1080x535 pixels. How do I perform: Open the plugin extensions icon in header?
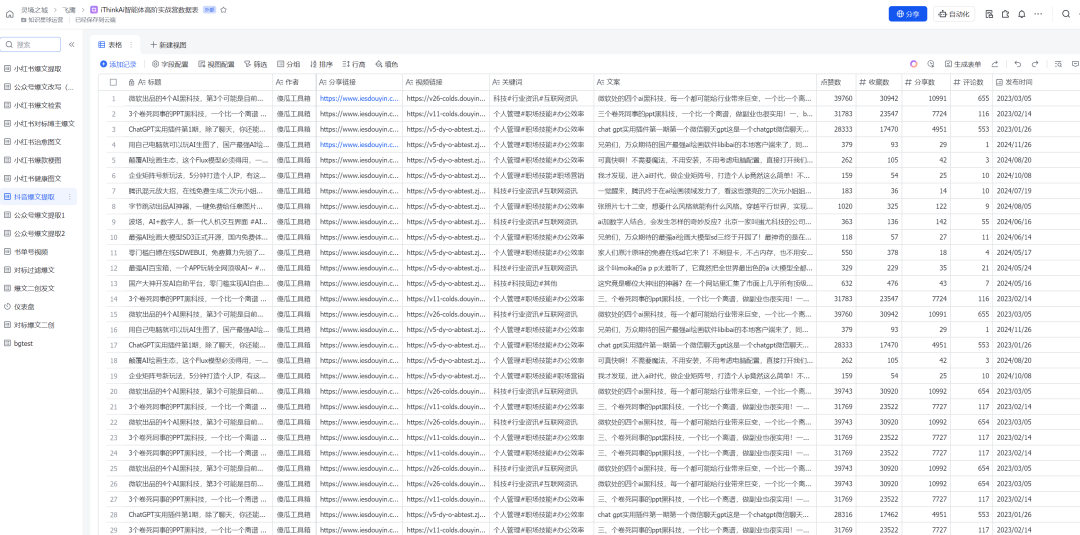[x=1006, y=14]
